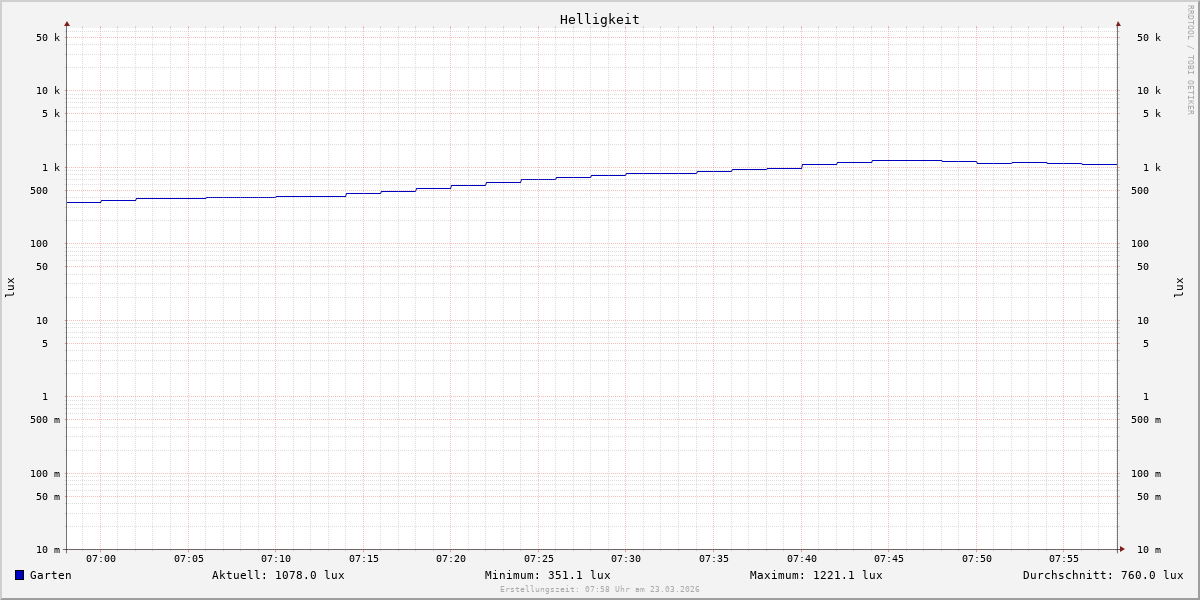
Task: Select the Aktuell 1078.0 lux reading
Action: [278, 575]
